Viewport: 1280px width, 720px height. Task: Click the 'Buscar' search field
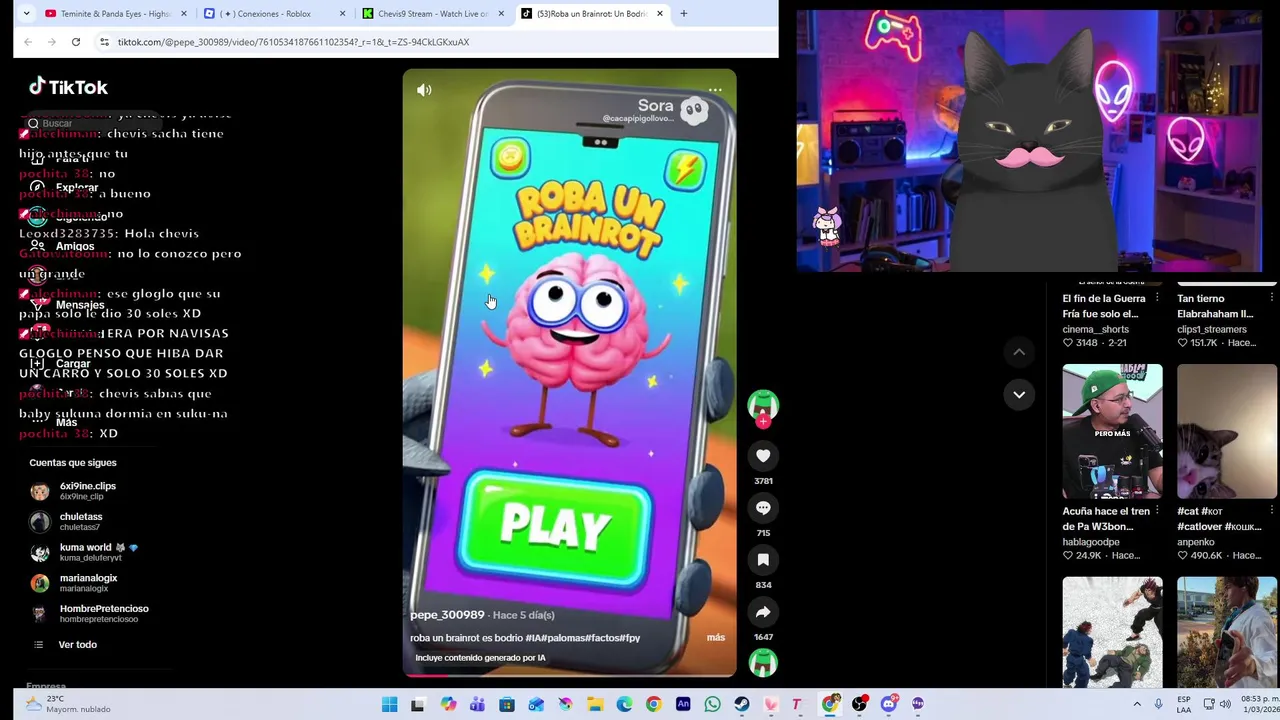point(90,123)
